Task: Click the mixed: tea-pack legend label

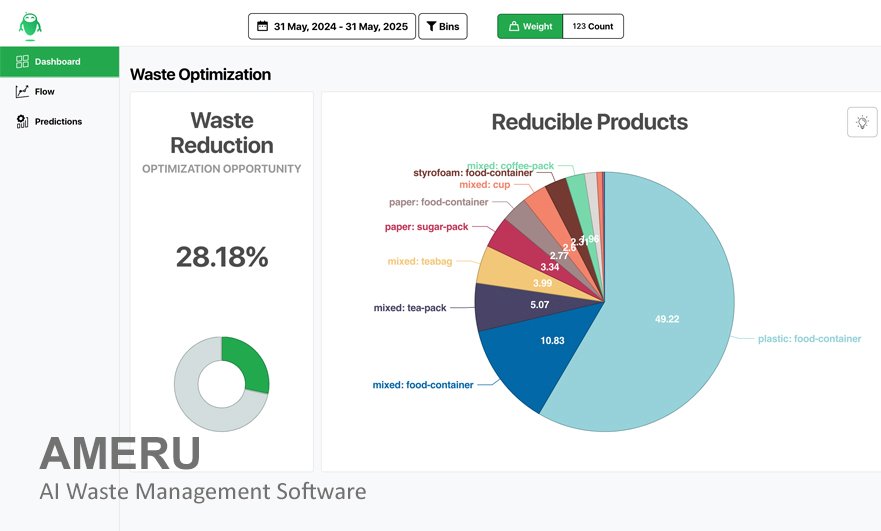Action: point(411,308)
